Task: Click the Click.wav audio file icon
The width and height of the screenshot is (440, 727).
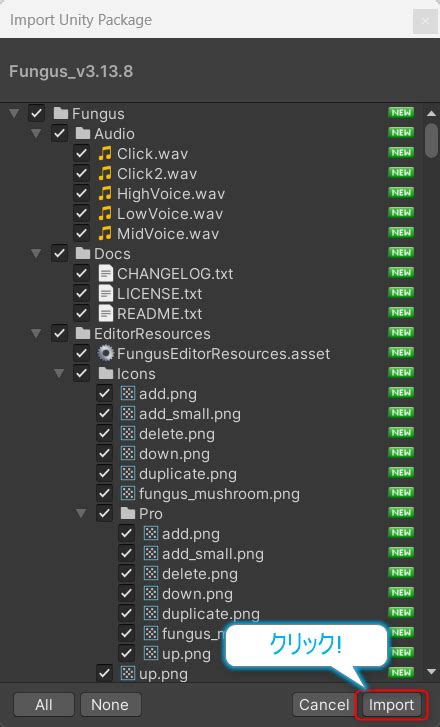Action: coord(105,153)
